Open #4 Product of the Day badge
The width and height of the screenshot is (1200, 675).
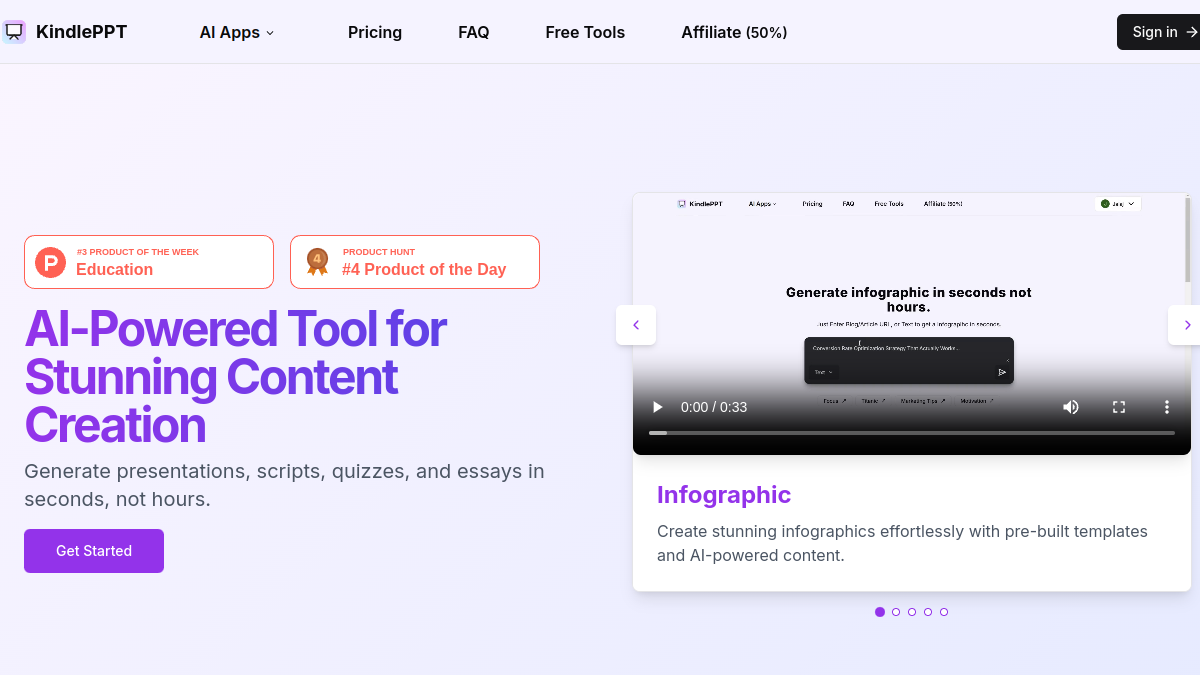[415, 262]
